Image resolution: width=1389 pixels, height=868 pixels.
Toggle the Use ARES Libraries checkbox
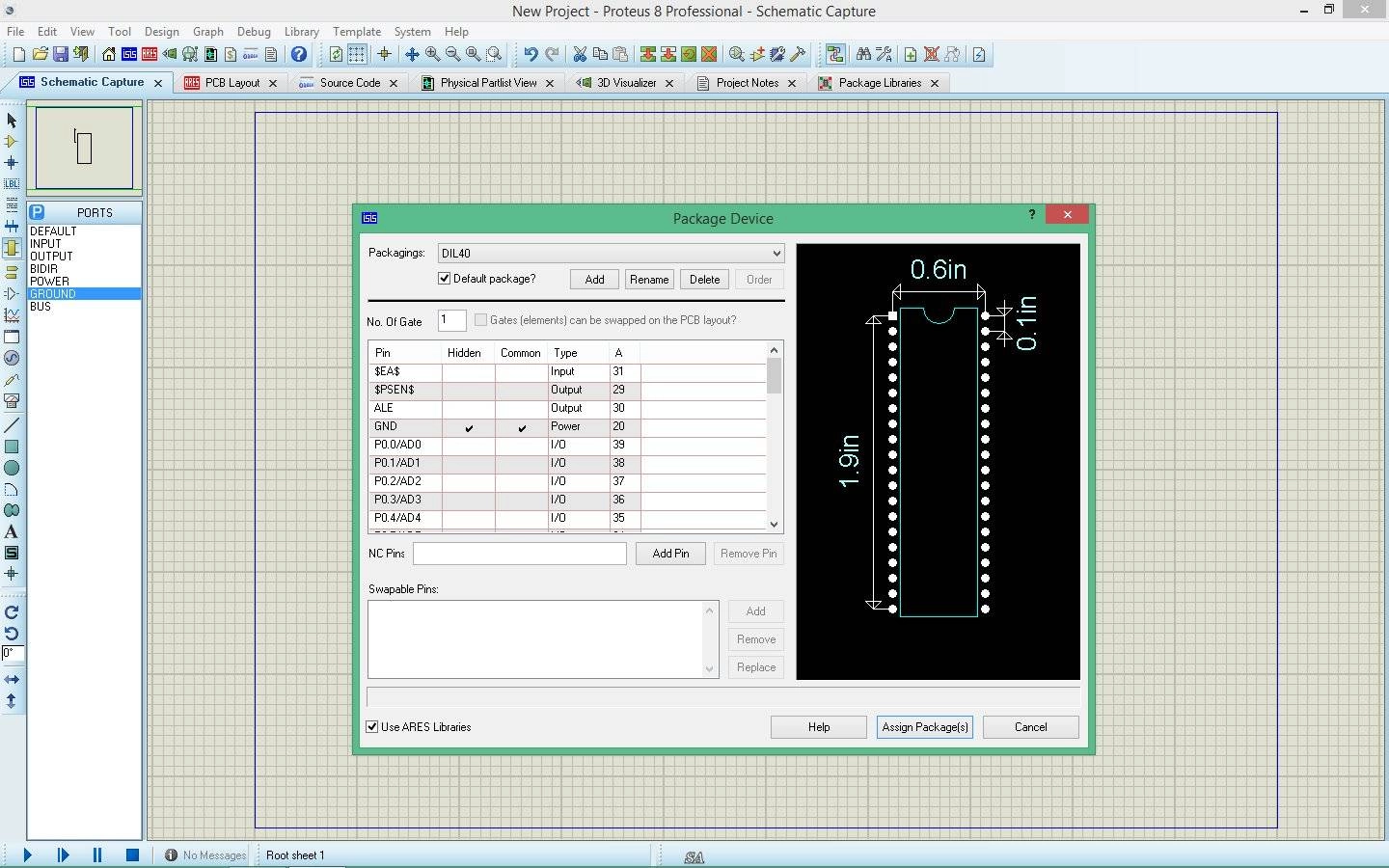[372, 727]
